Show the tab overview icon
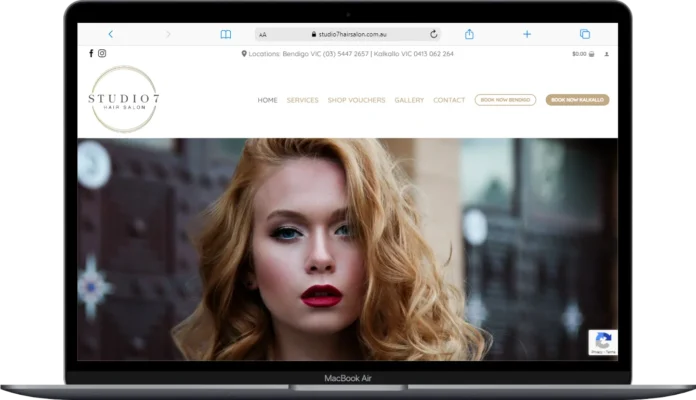 coord(585,34)
